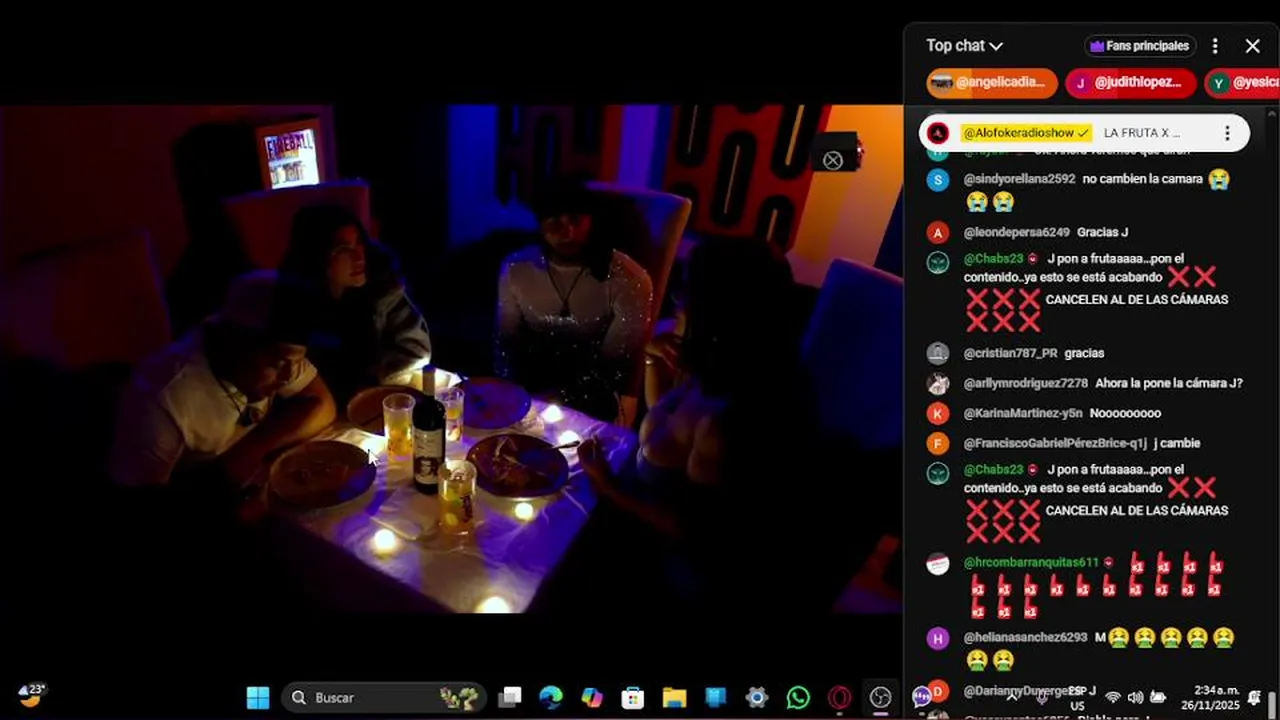Click the @sindyorellana2592 avatar
Viewport: 1280px width, 720px height.
937,180
